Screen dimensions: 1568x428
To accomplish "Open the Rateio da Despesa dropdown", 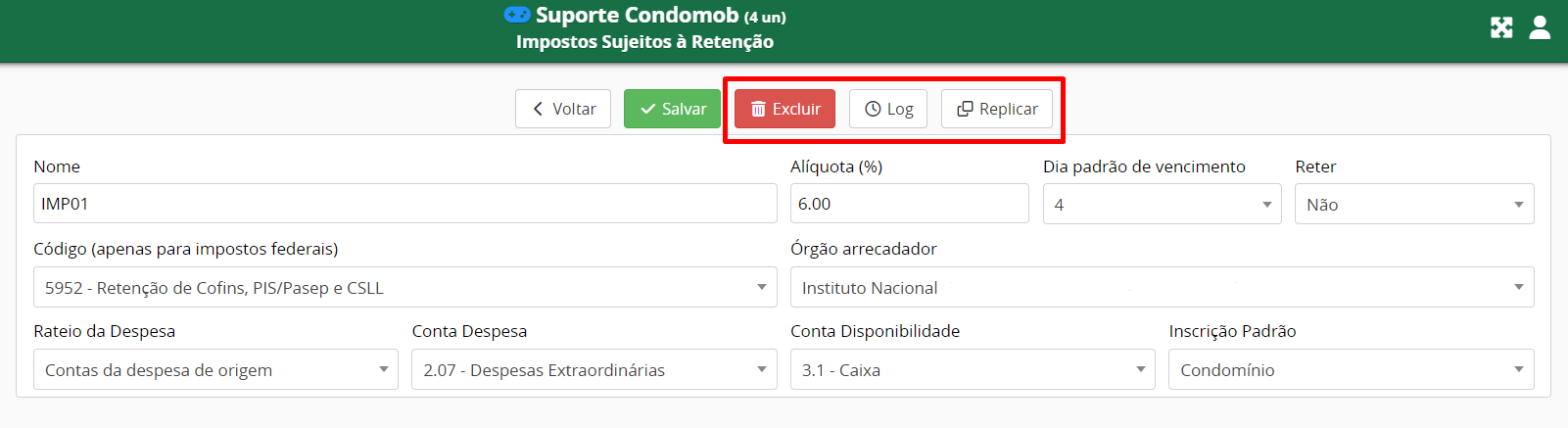I will 215,369.
